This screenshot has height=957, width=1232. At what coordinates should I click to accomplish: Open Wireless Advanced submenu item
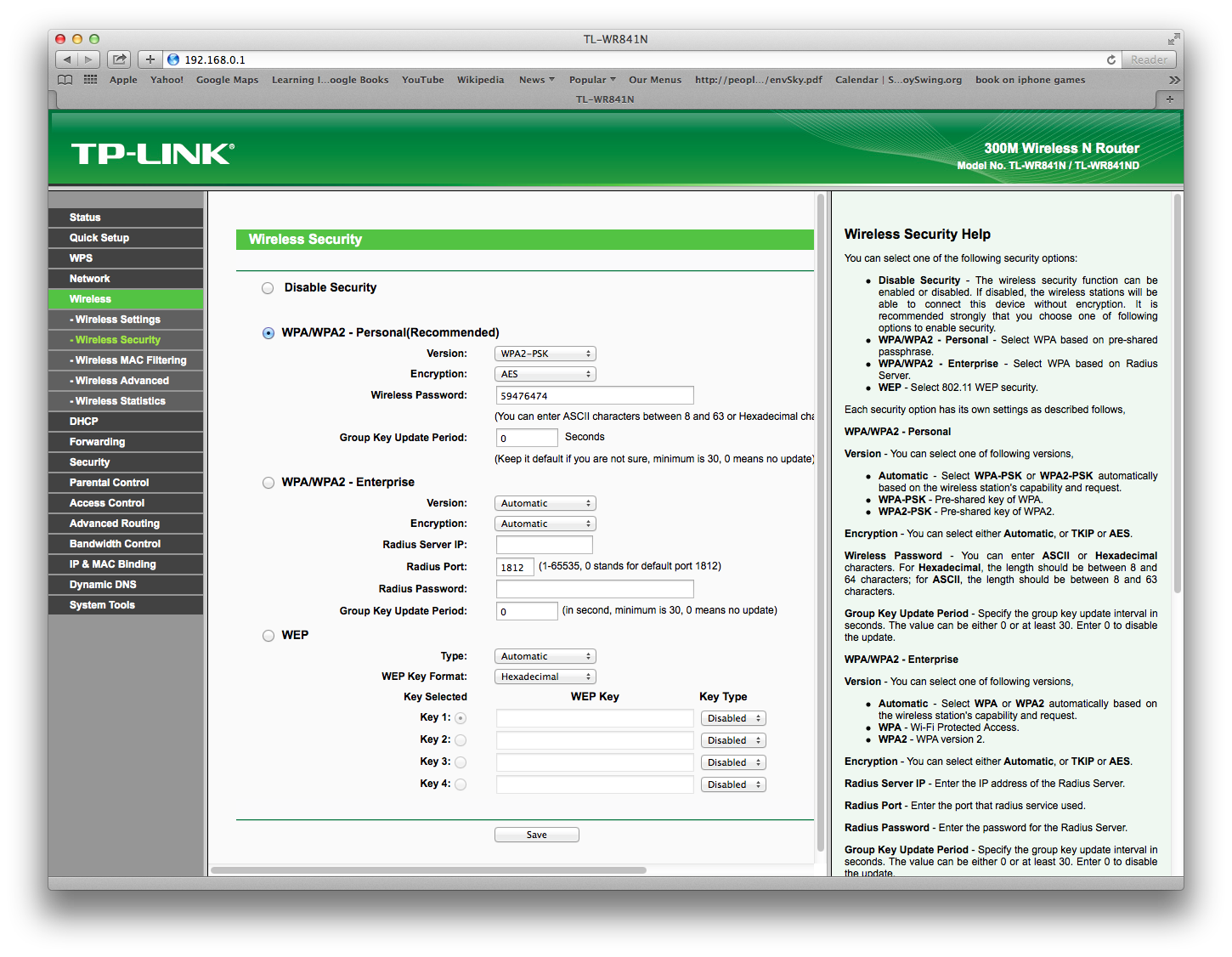pos(126,381)
